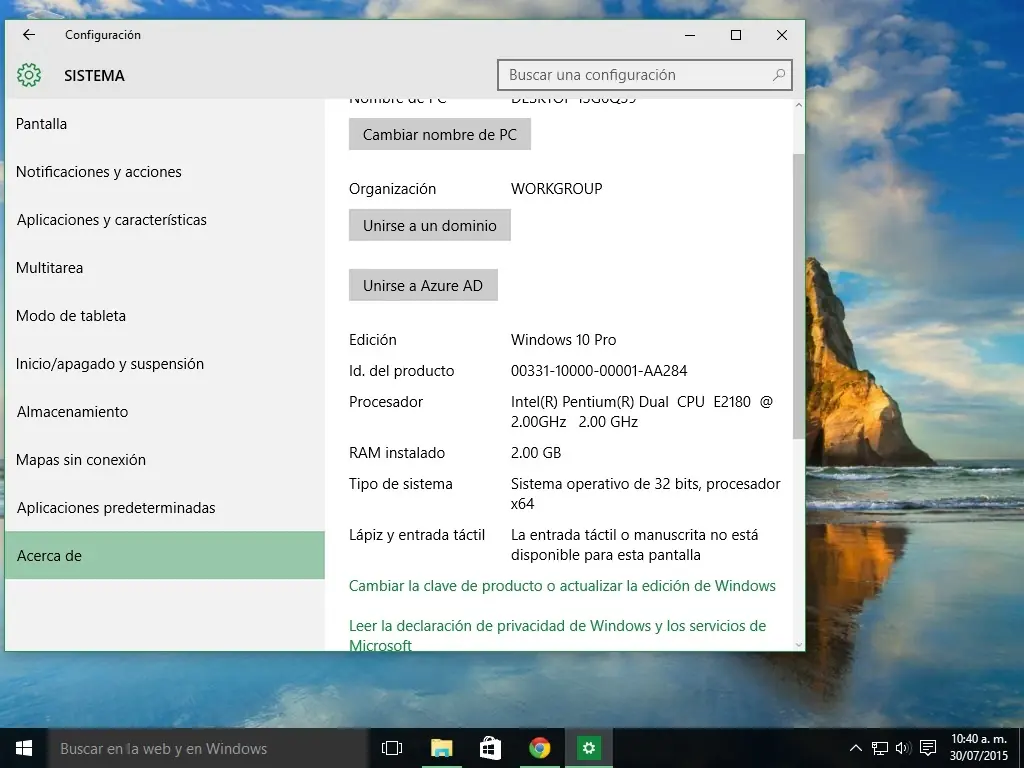Open the Almacenamiento section
This screenshot has height=768, width=1024.
coord(165,411)
